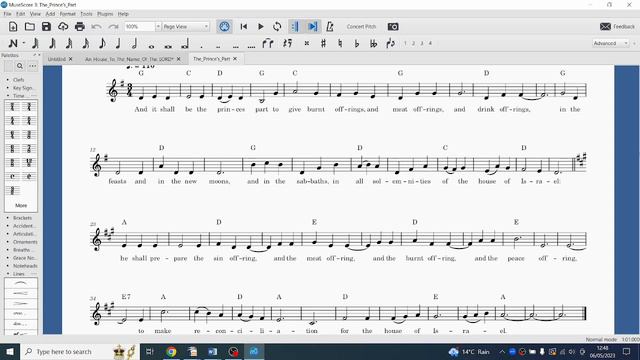Toggle pan score during playback
This screenshot has width=640, height=360.
tap(313, 27)
